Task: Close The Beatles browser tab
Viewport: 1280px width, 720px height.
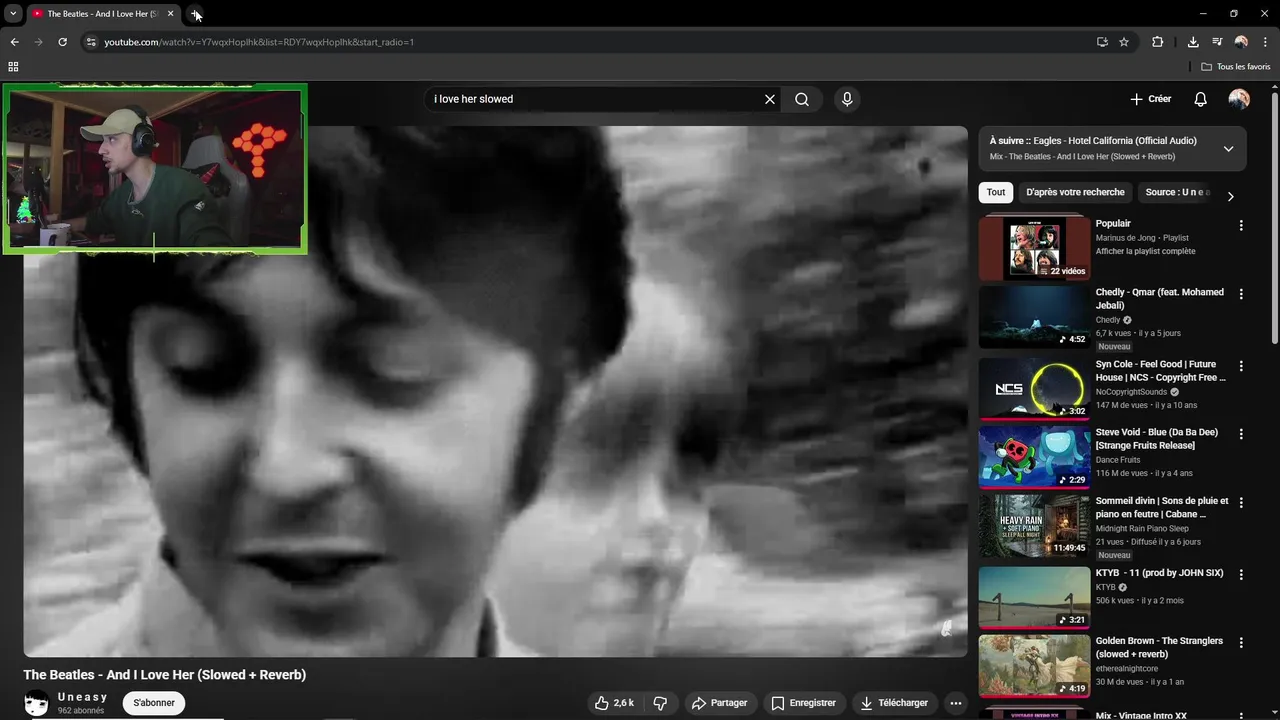Action: pyautogui.click(x=170, y=14)
